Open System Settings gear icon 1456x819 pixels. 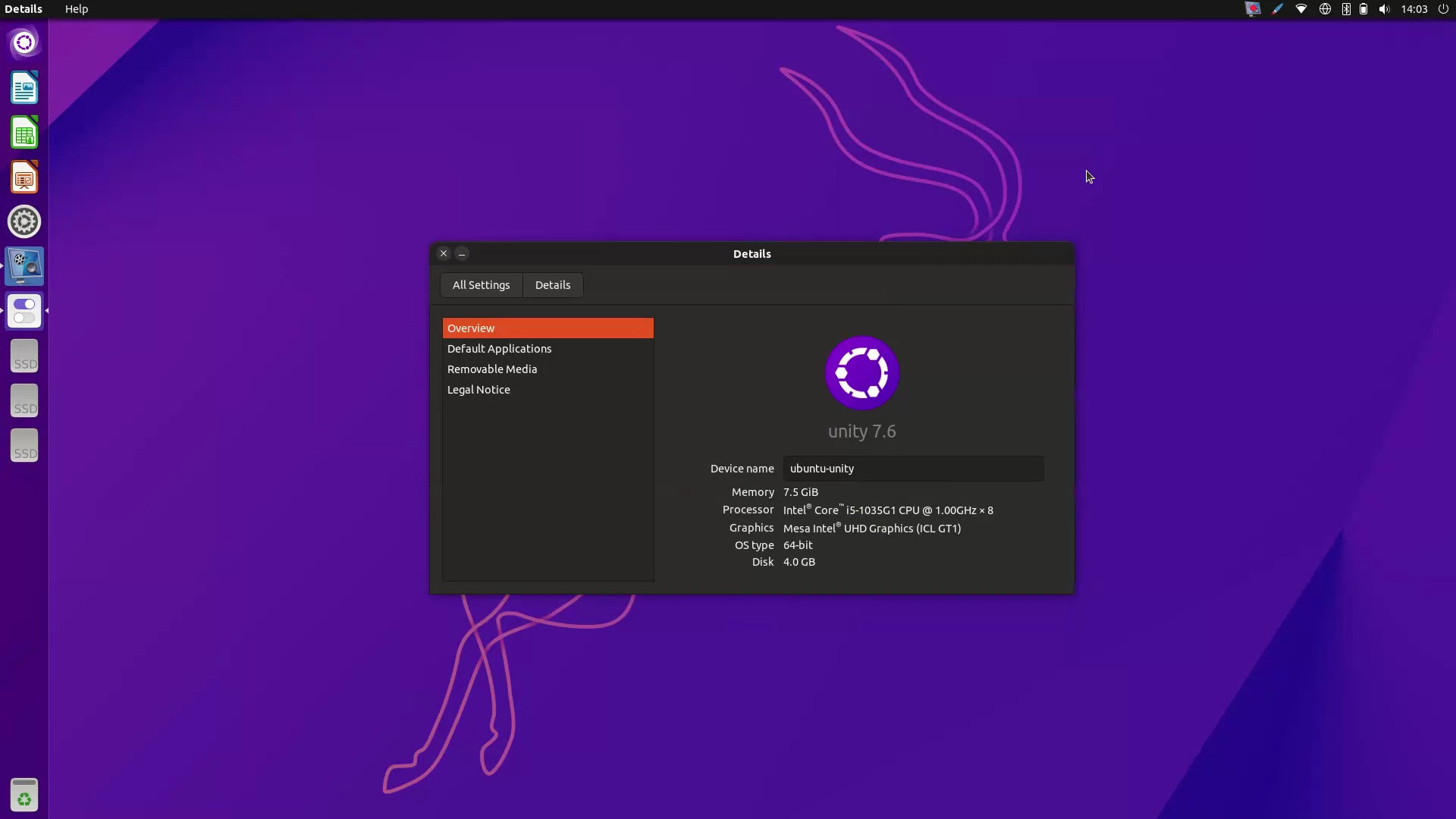24,222
